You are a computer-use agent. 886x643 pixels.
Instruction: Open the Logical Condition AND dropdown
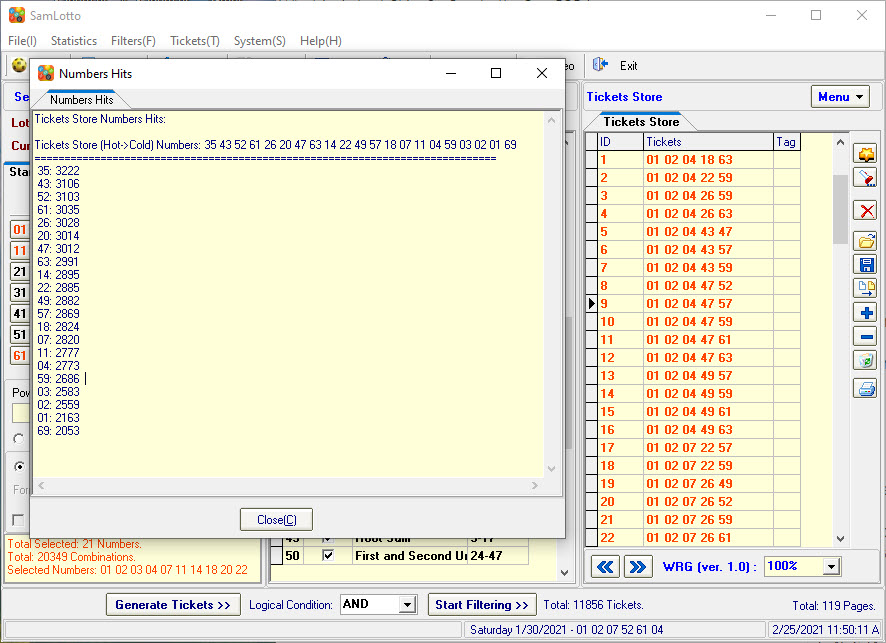tap(407, 605)
